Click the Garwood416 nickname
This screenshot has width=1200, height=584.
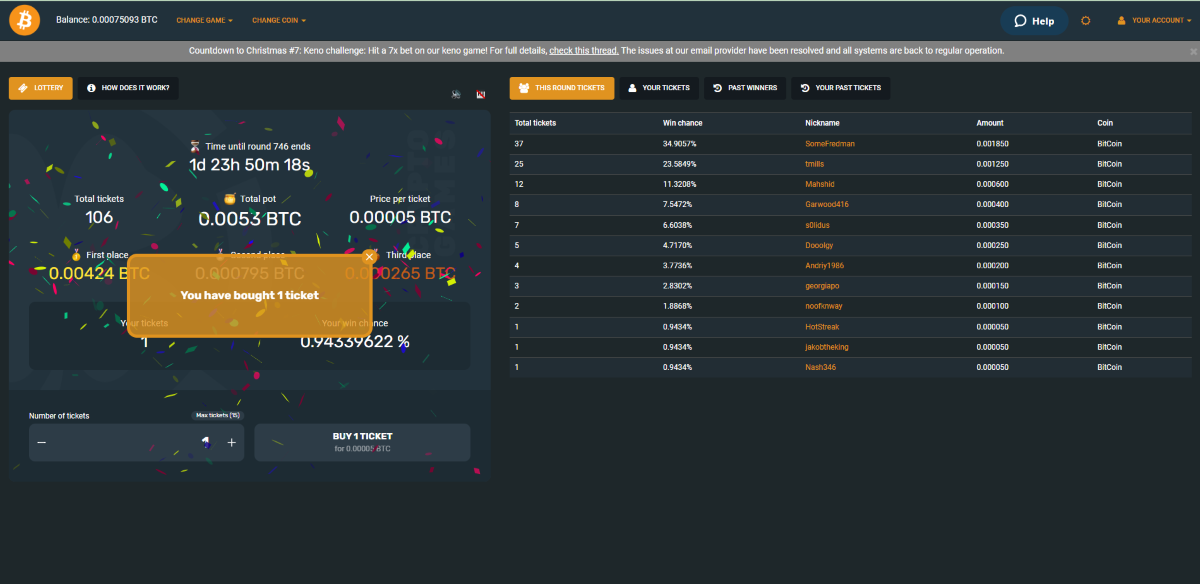(x=826, y=205)
